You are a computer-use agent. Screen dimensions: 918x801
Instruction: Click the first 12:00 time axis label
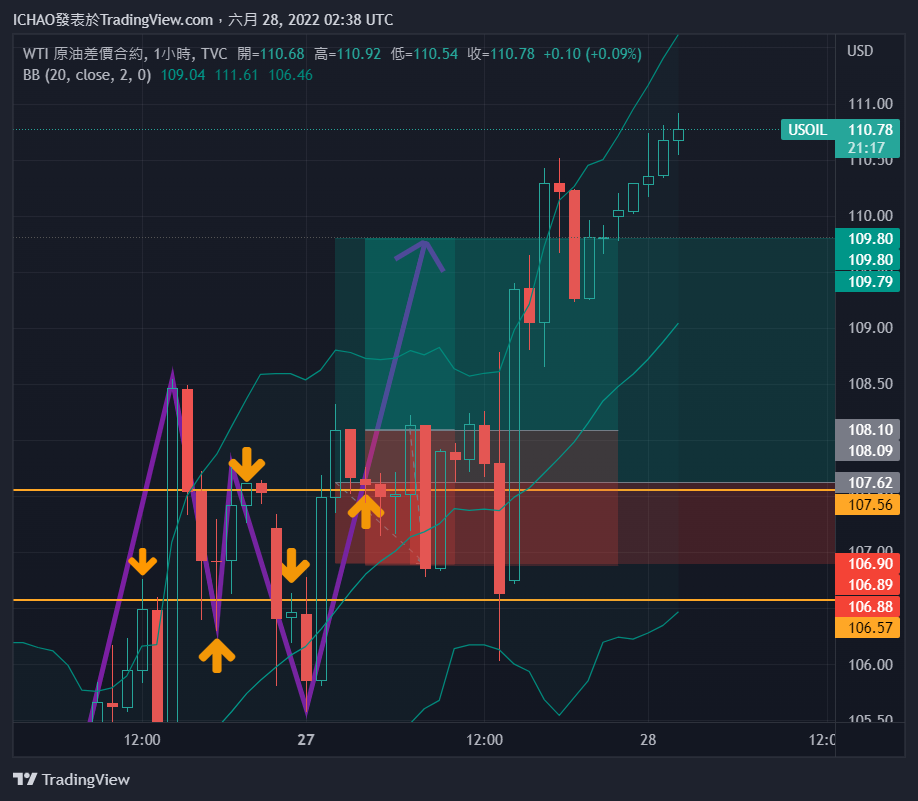coord(142,740)
